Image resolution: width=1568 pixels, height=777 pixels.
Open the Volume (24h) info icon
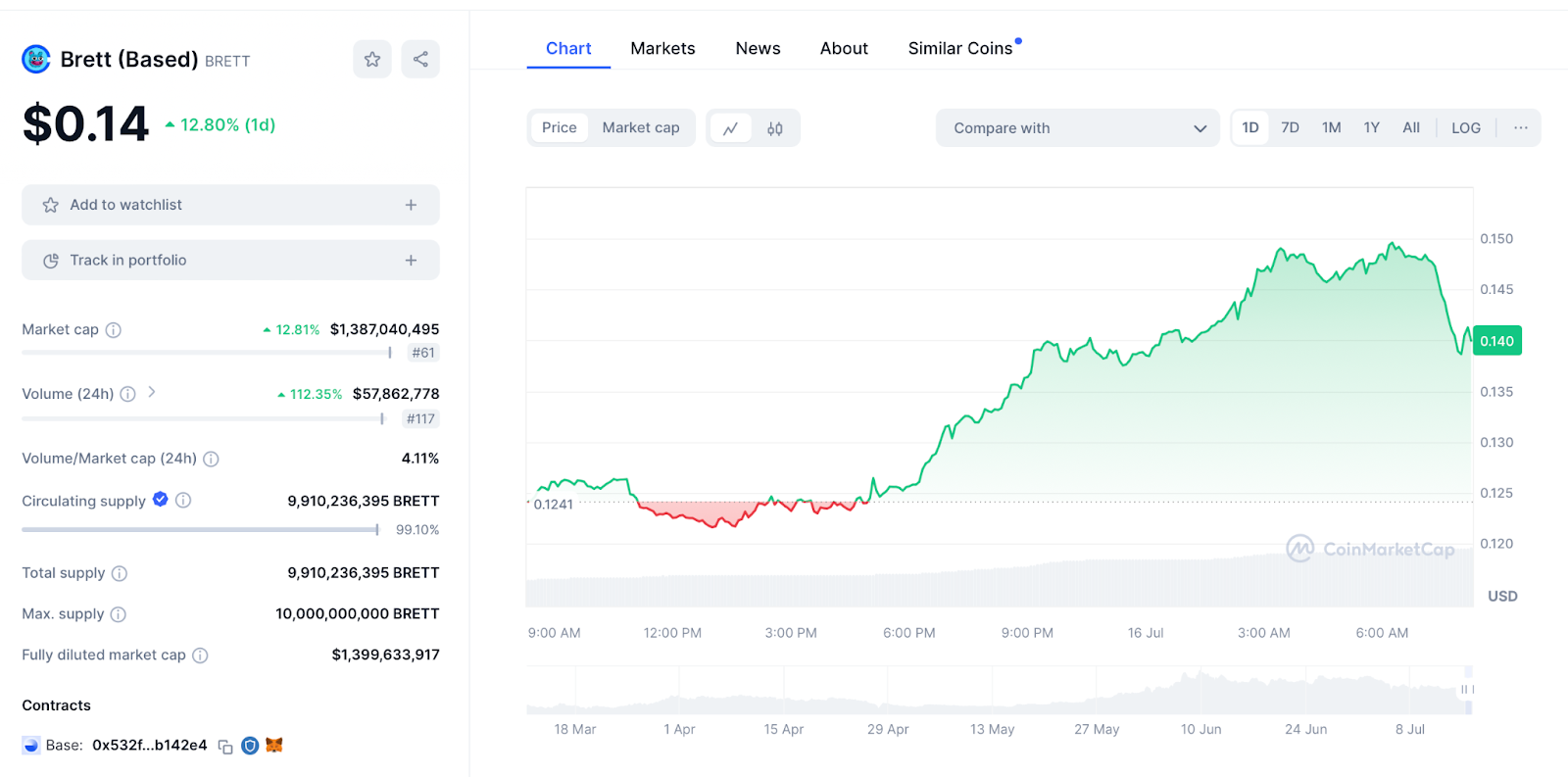(x=127, y=394)
